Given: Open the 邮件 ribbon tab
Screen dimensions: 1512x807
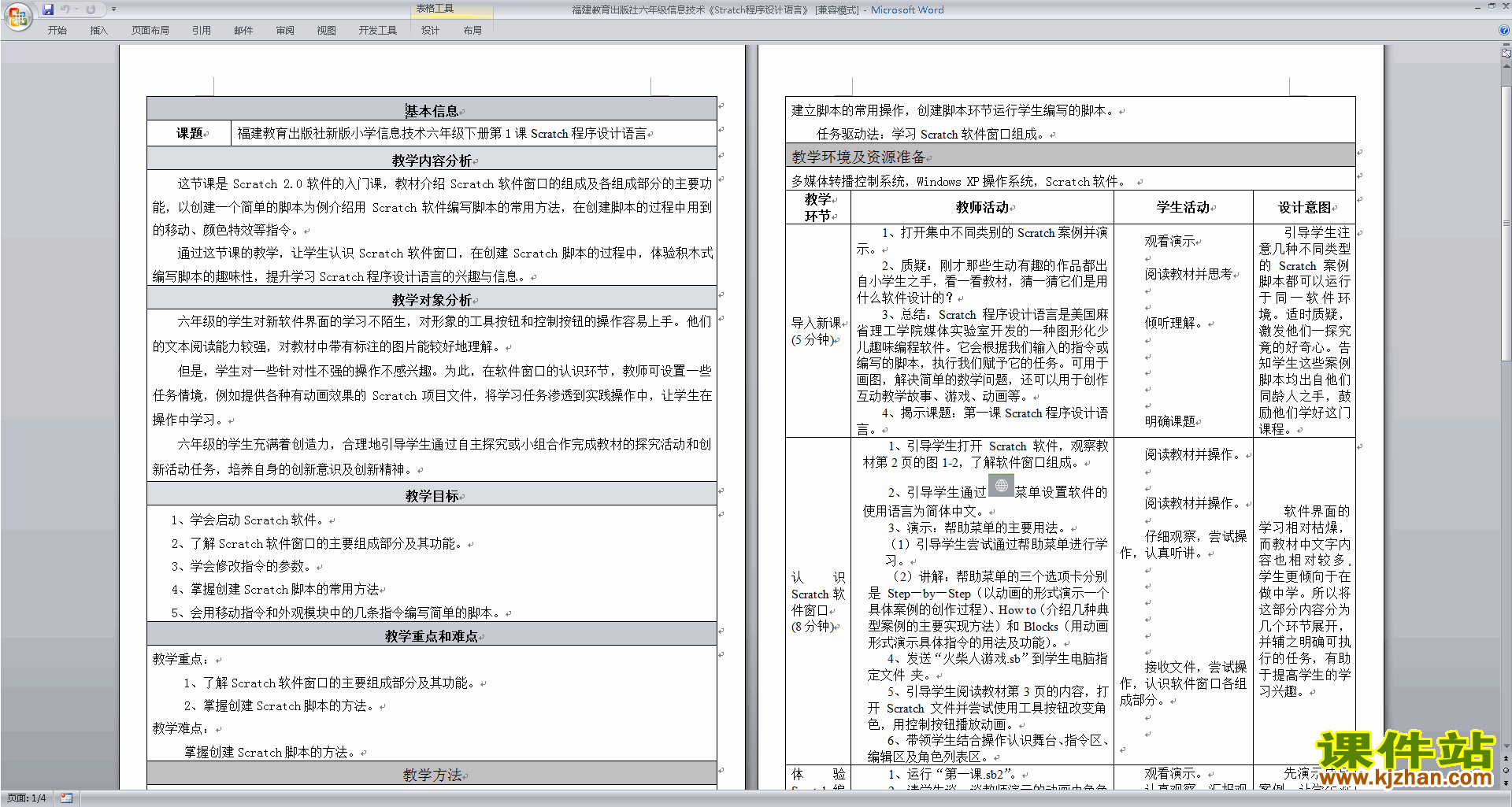Looking at the screenshot, I should click(243, 30).
